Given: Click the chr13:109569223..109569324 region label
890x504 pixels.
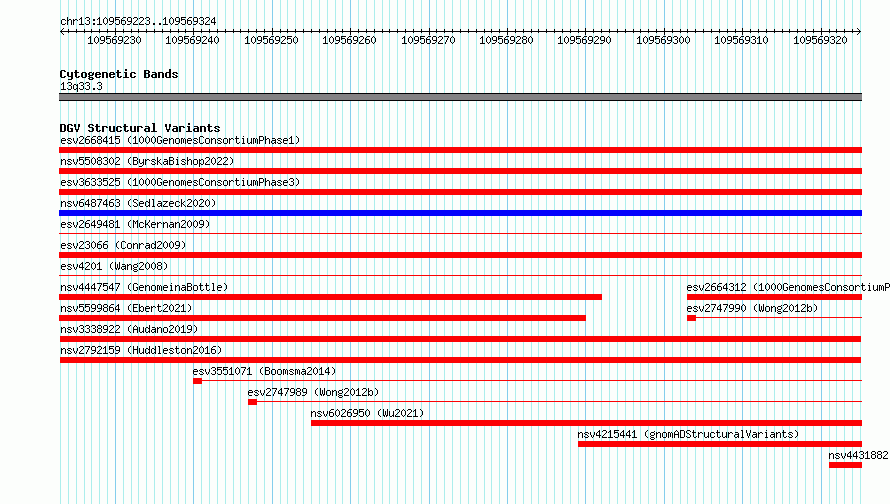Looking at the screenshot, I should point(138,21).
